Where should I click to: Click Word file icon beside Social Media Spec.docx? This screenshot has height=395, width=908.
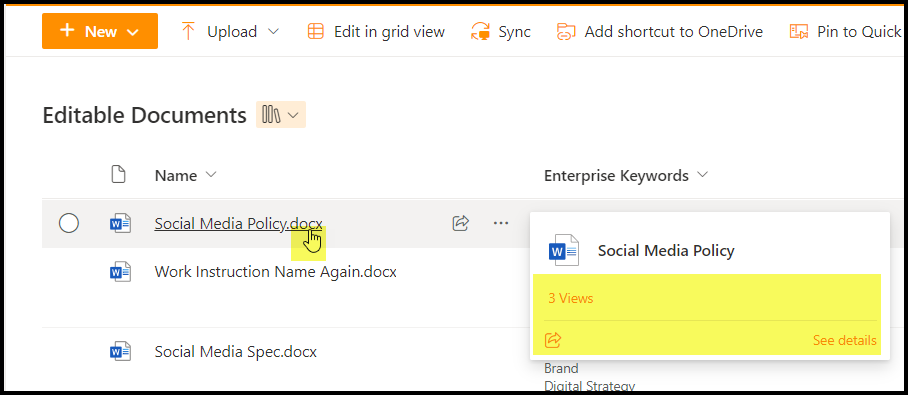point(120,352)
